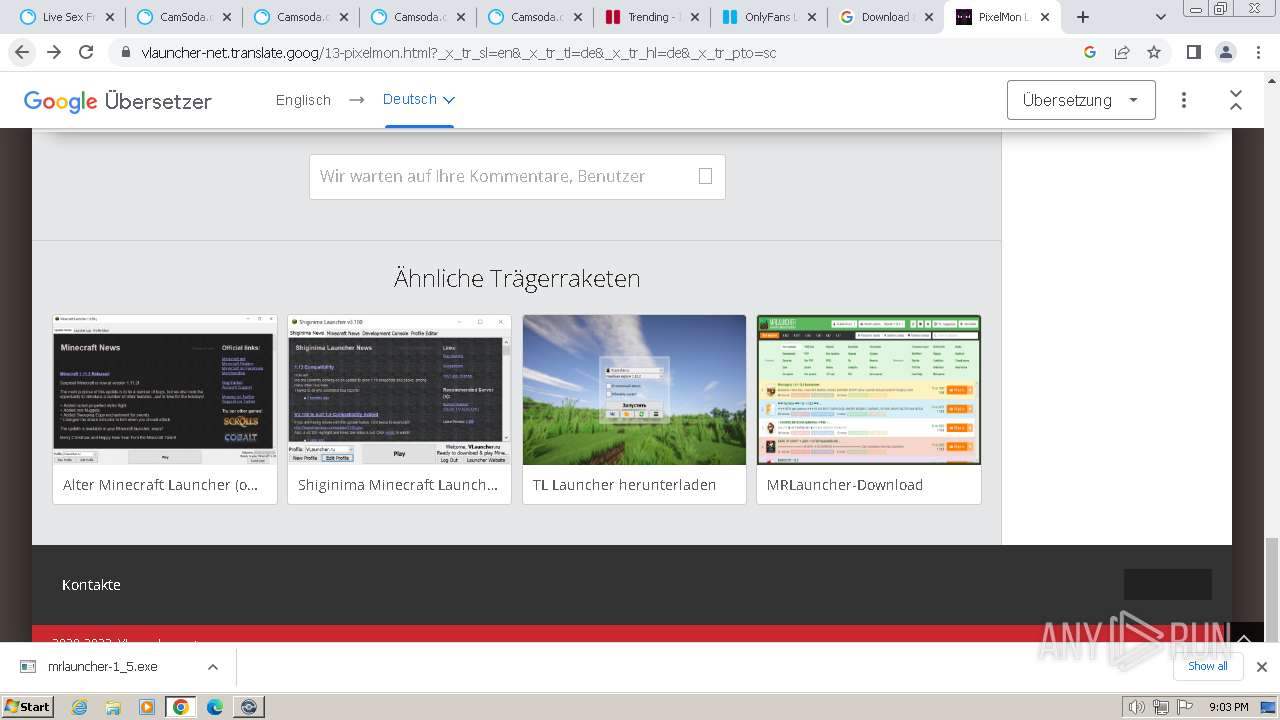1280x720 pixels.
Task: Close the Live Sex tab
Action: [x=110, y=17]
